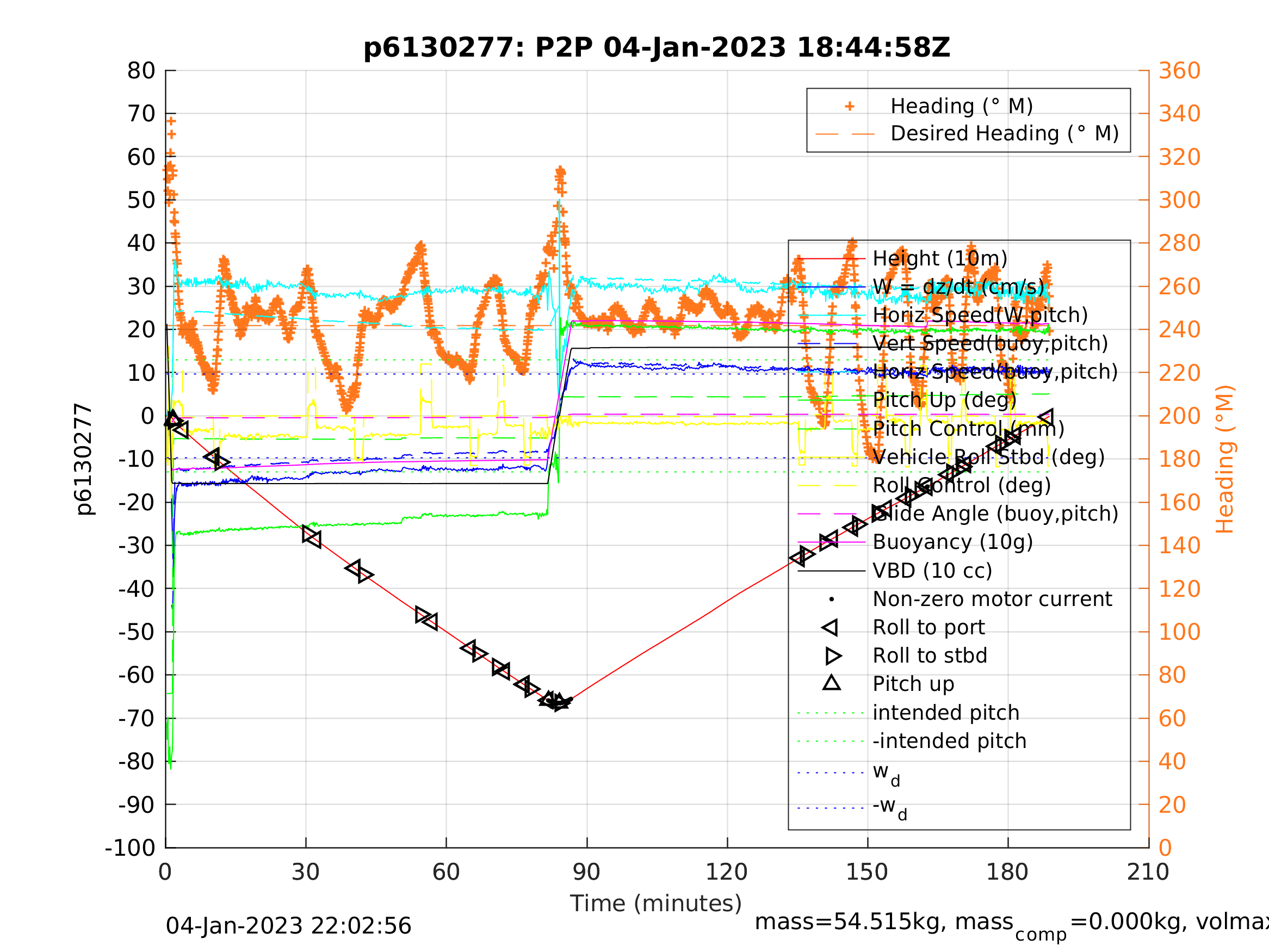Click the -w d legend label at legend bottom
Viewport: 1269px width, 952px height.
click(x=890, y=807)
